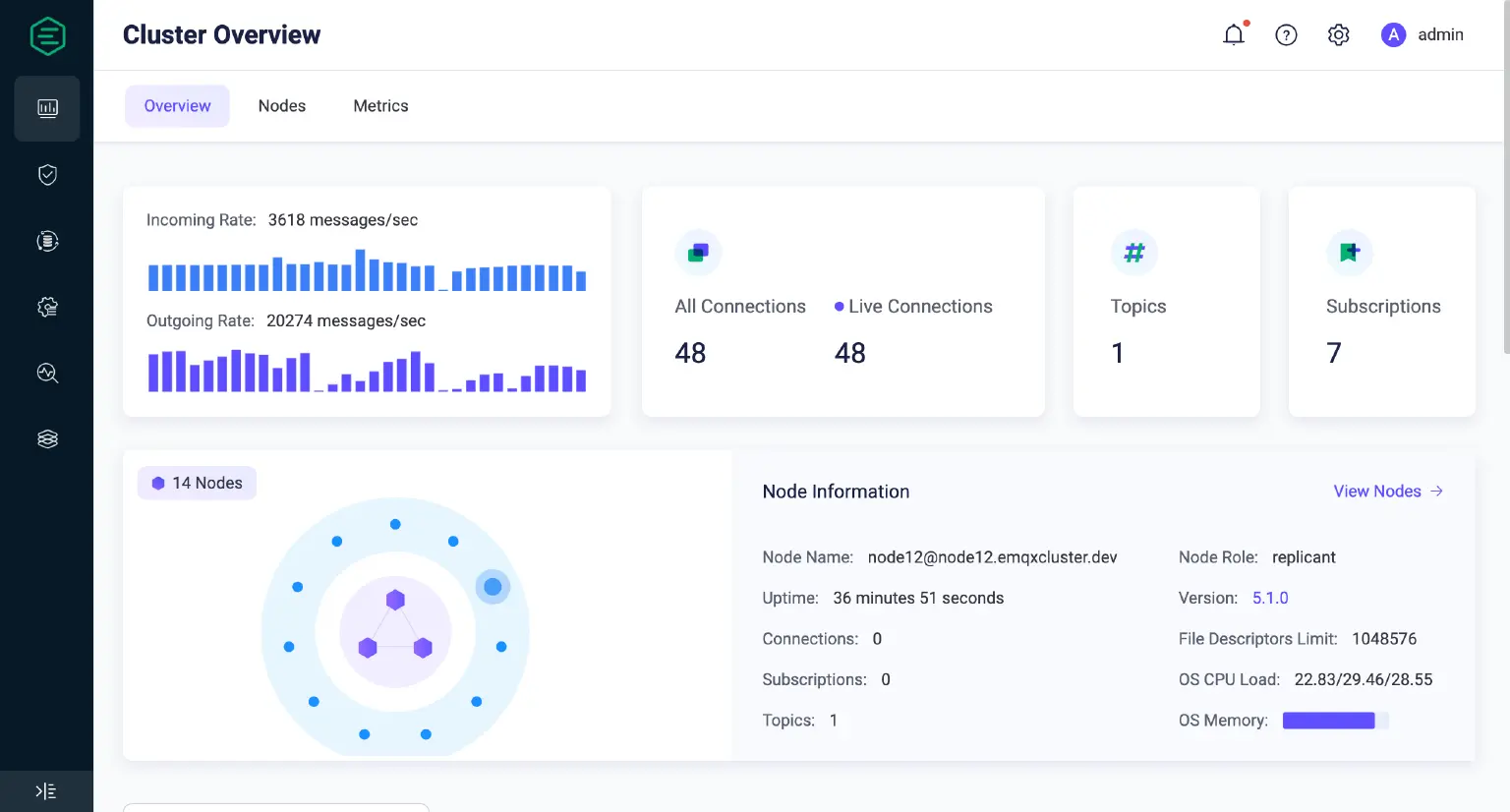Open the Access Control shield icon
Image resolution: width=1510 pixels, height=812 pixels.
[46, 174]
